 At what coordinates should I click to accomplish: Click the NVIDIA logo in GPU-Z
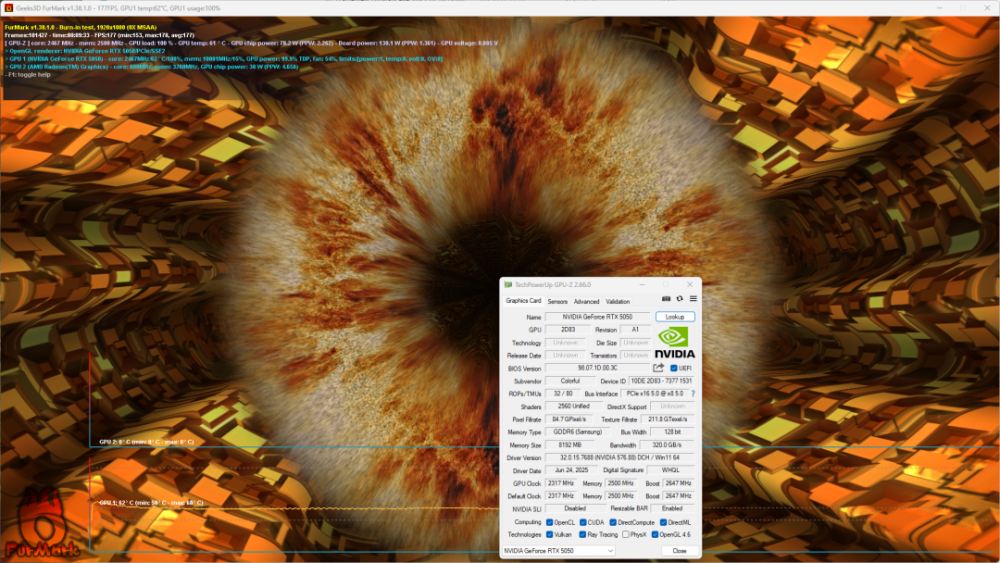point(675,342)
